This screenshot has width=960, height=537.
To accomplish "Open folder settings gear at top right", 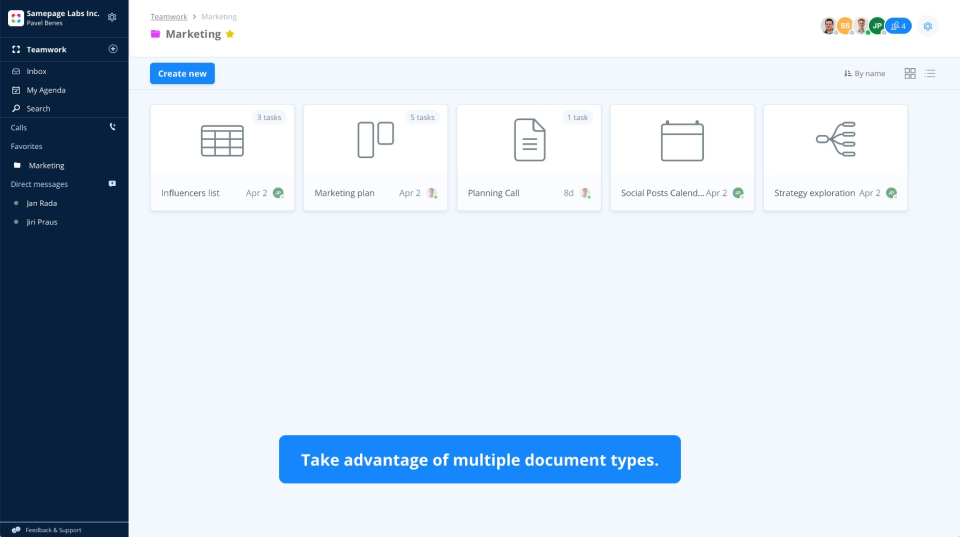I will pyautogui.click(x=928, y=26).
